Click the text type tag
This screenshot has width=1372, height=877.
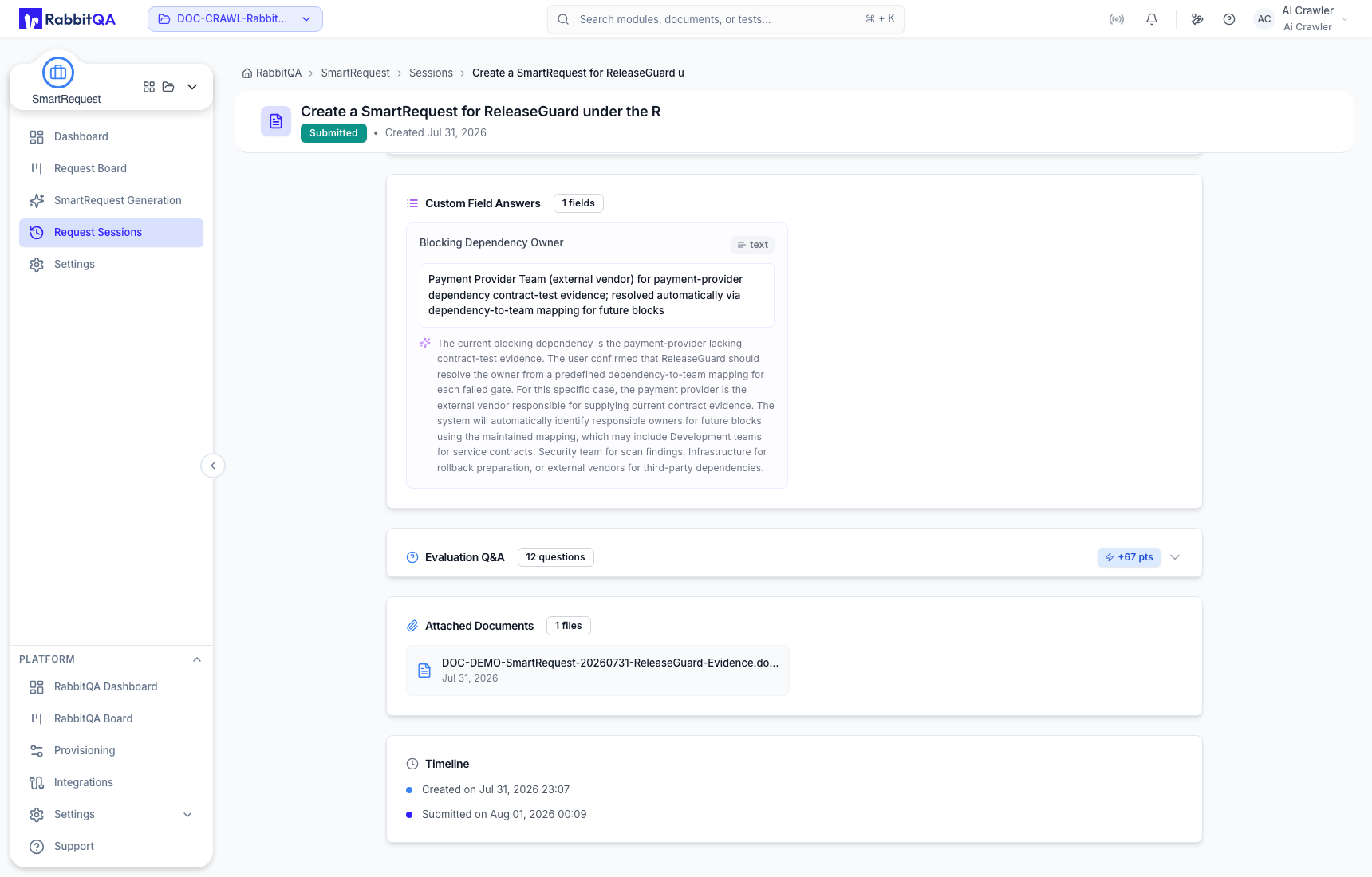(x=752, y=245)
